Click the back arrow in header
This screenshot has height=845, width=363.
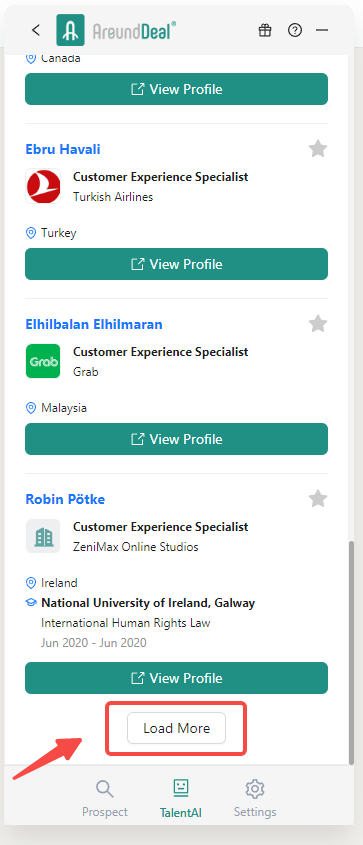36,30
